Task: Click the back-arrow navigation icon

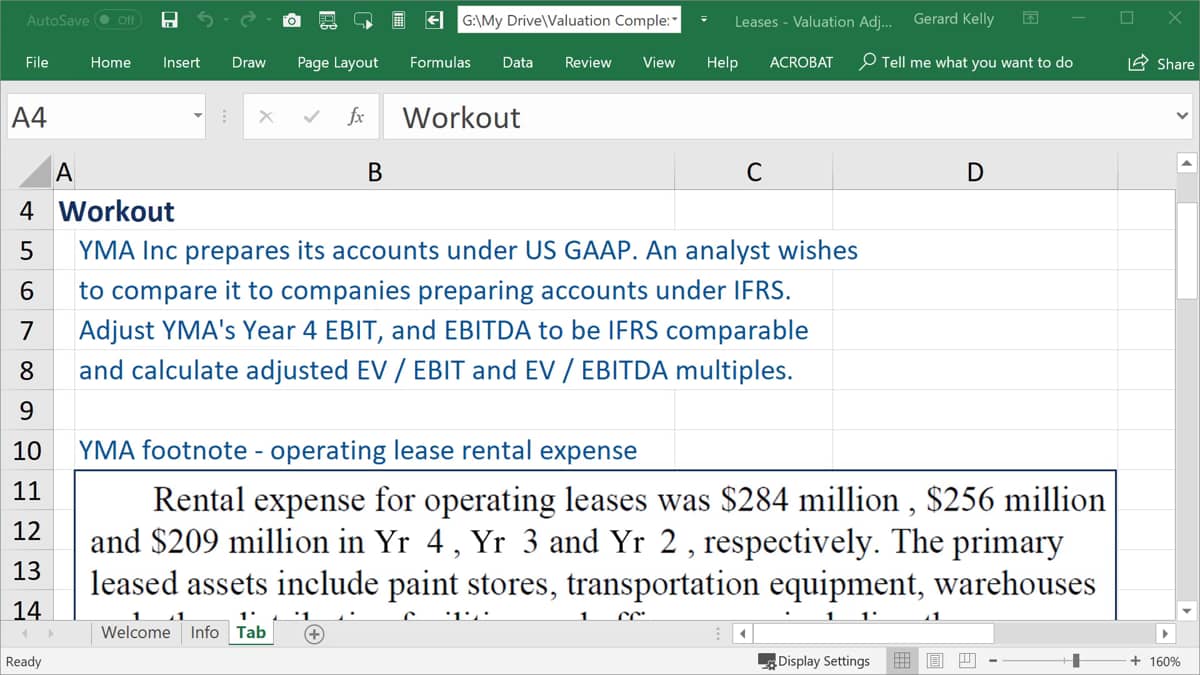Action: tap(434, 20)
